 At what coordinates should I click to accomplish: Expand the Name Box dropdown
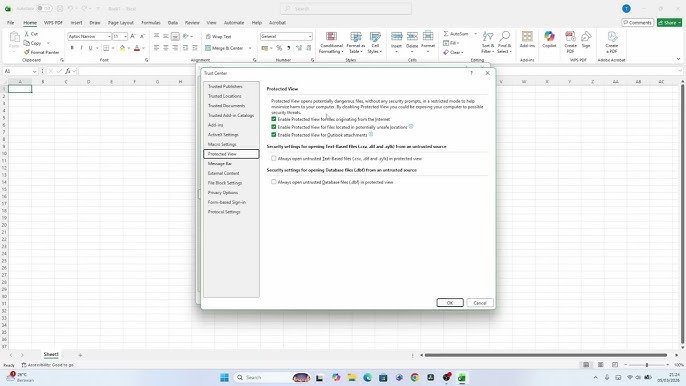[34, 71]
